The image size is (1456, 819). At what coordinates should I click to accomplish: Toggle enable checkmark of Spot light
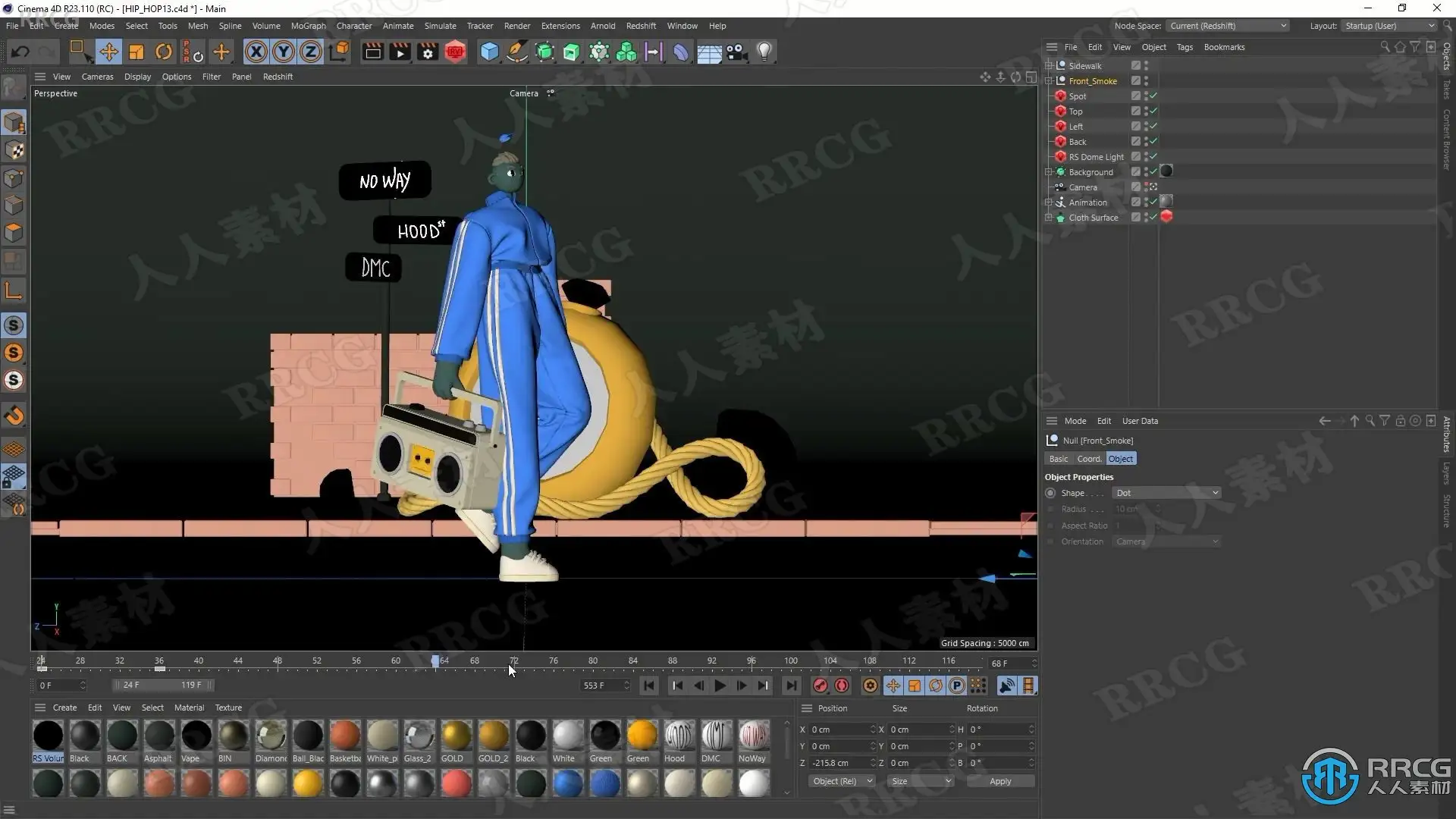pyautogui.click(x=1153, y=96)
